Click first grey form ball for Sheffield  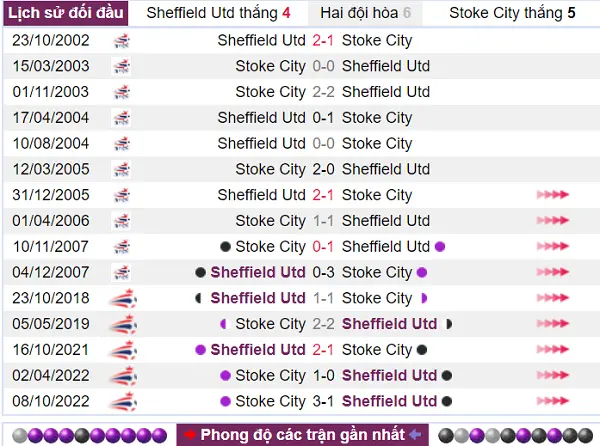tap(20, 435)
